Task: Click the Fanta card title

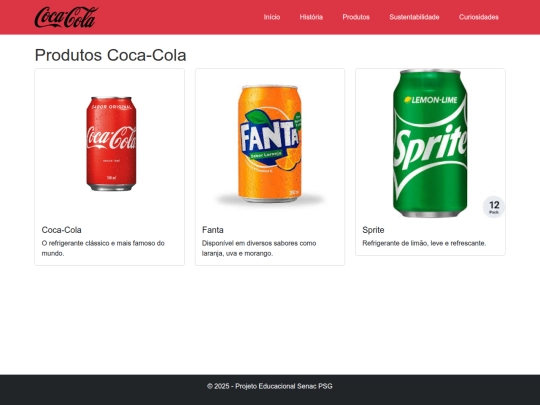Action: click(x=213, y=230)
